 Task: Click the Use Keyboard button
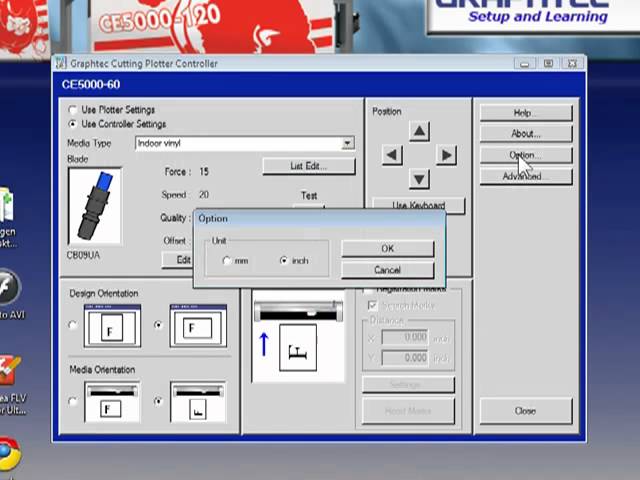point(418,205)
